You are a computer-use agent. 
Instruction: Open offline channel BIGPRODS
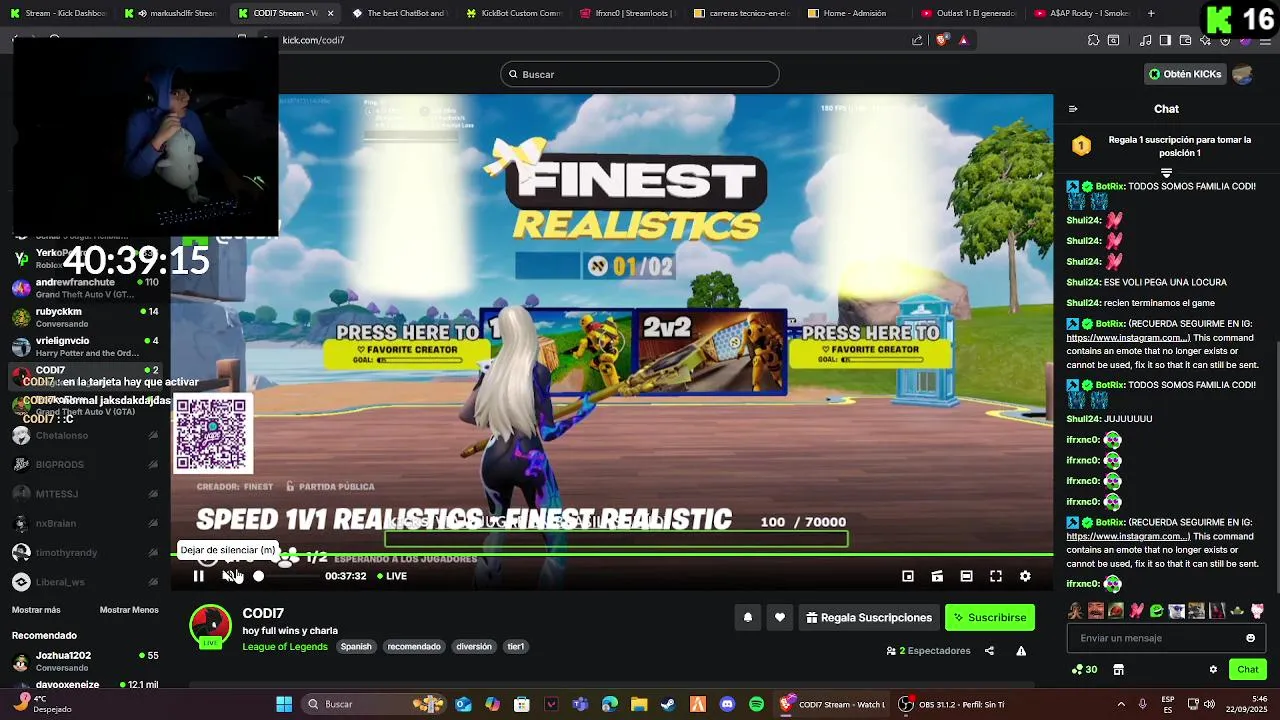[x=85, y=465]
